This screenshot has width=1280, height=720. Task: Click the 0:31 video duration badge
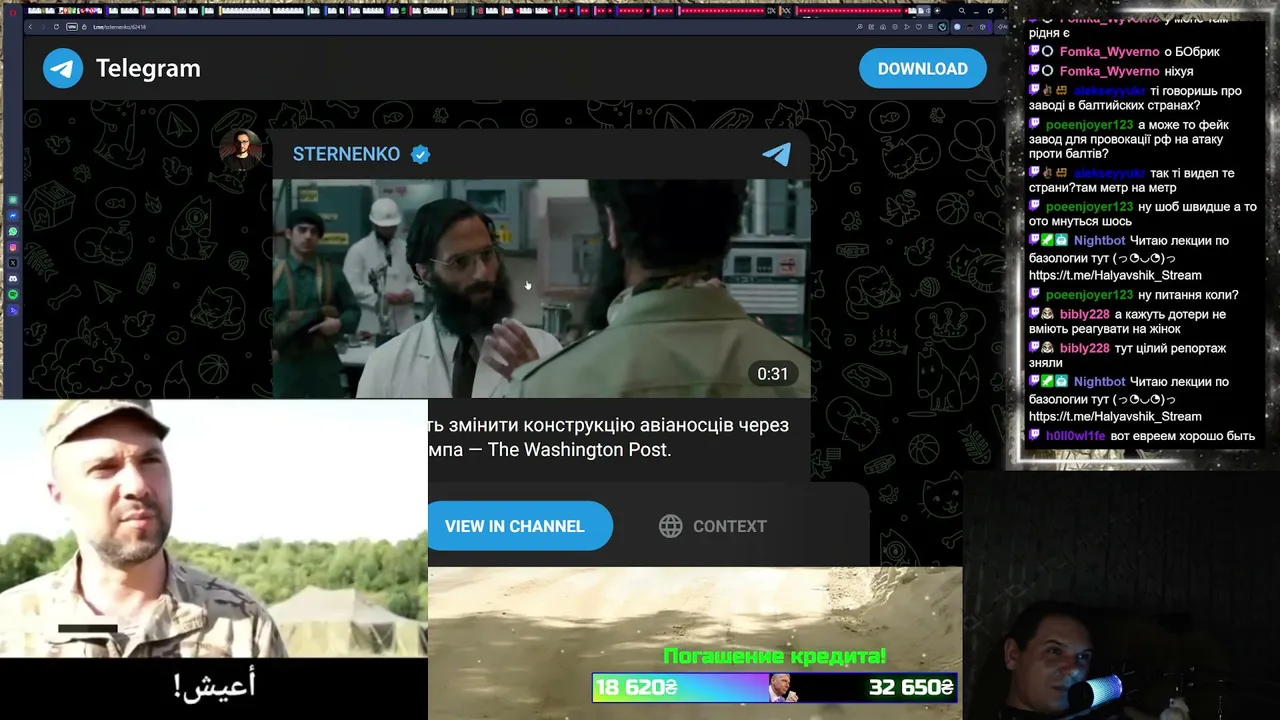[x=772, y=374]
